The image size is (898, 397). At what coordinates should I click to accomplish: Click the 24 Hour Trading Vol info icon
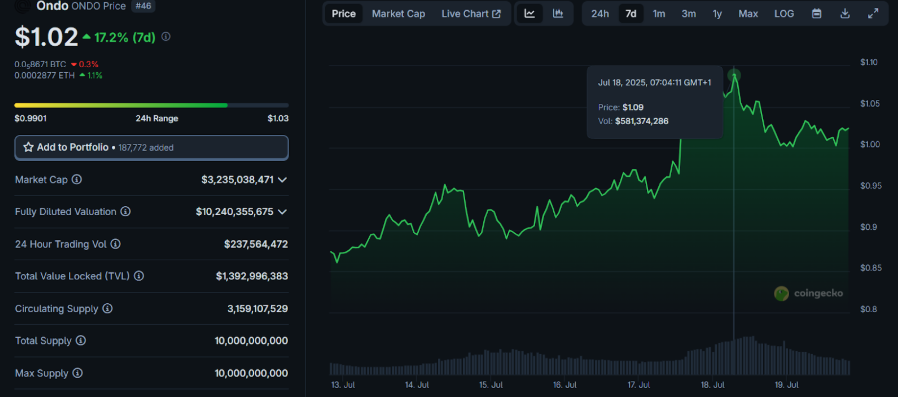tap(116, 244)
